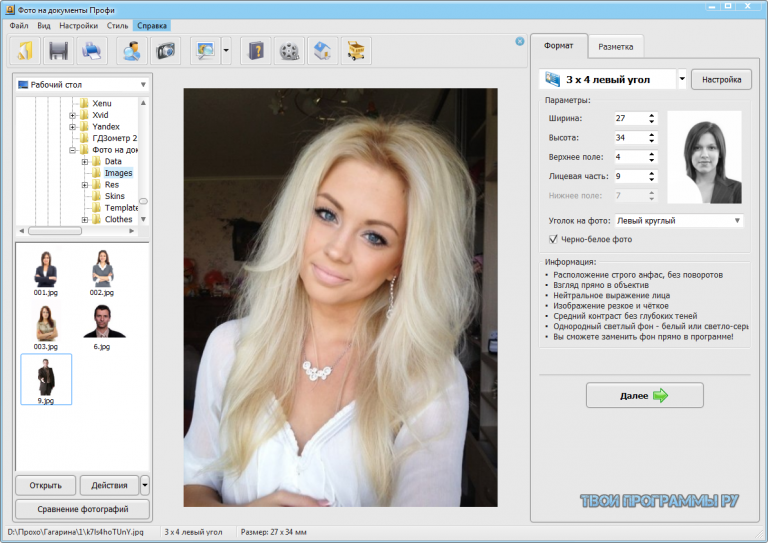This screenshot has width=768, height=543.
Task: Click the Ширина value field
Action: pyautogui.click(x=631, y=118)
